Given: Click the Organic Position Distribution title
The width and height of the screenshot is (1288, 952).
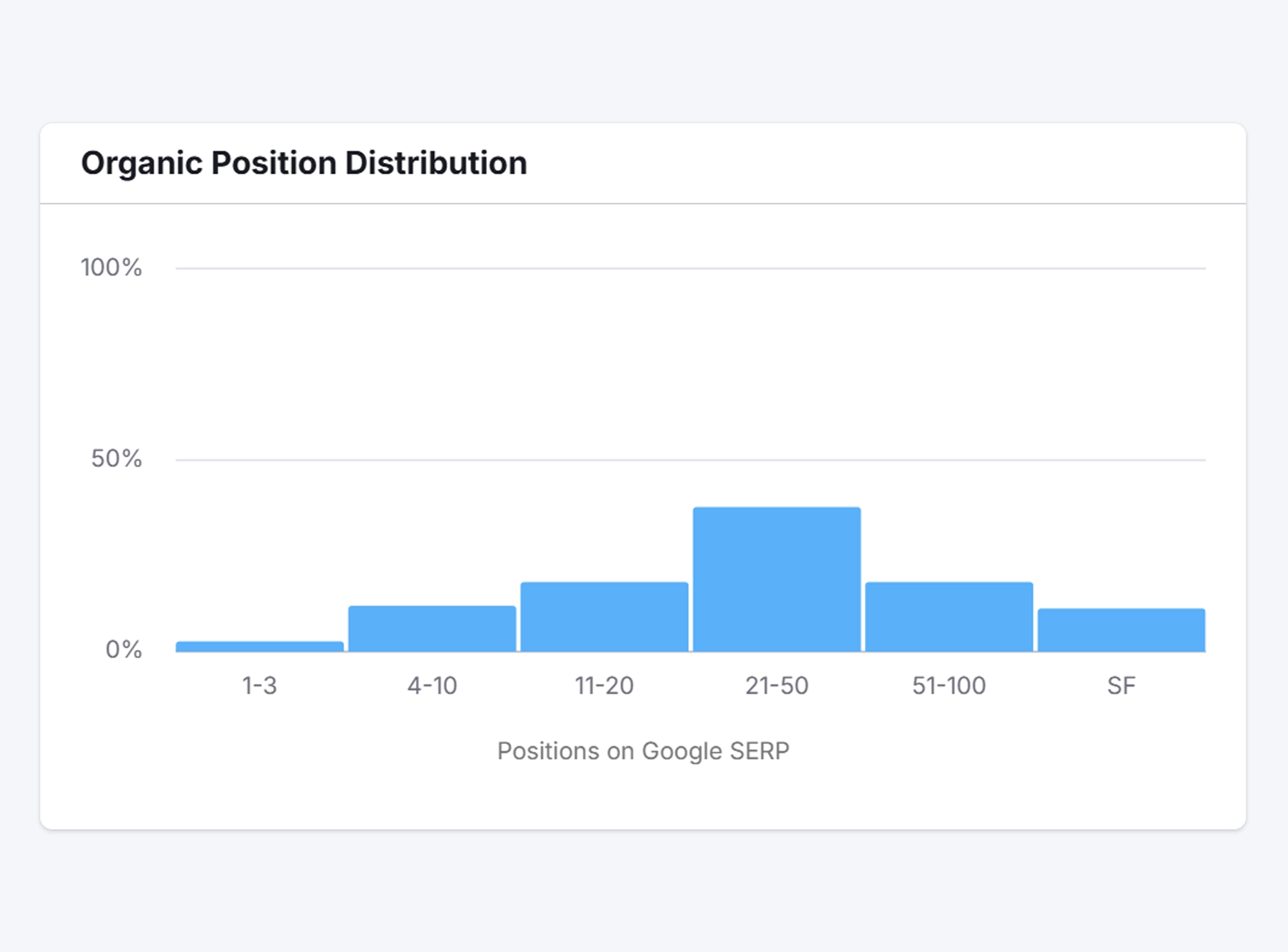Looking at the screenshot, I should [304, 163].
